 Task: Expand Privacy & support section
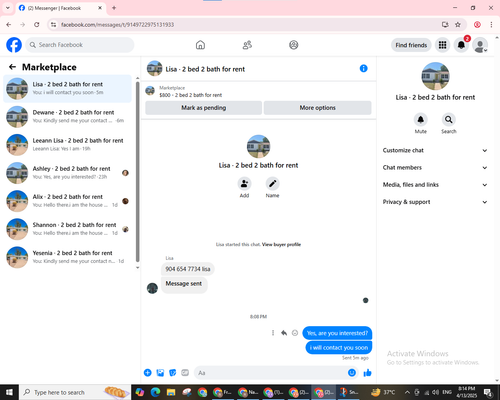click(435, 202)
